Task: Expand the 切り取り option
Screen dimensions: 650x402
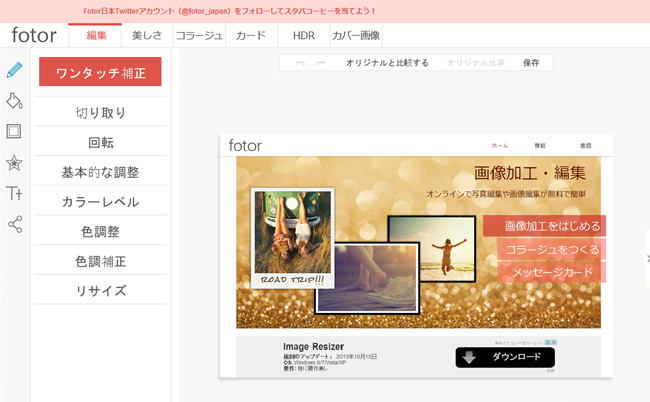Action: click(100, 112)
